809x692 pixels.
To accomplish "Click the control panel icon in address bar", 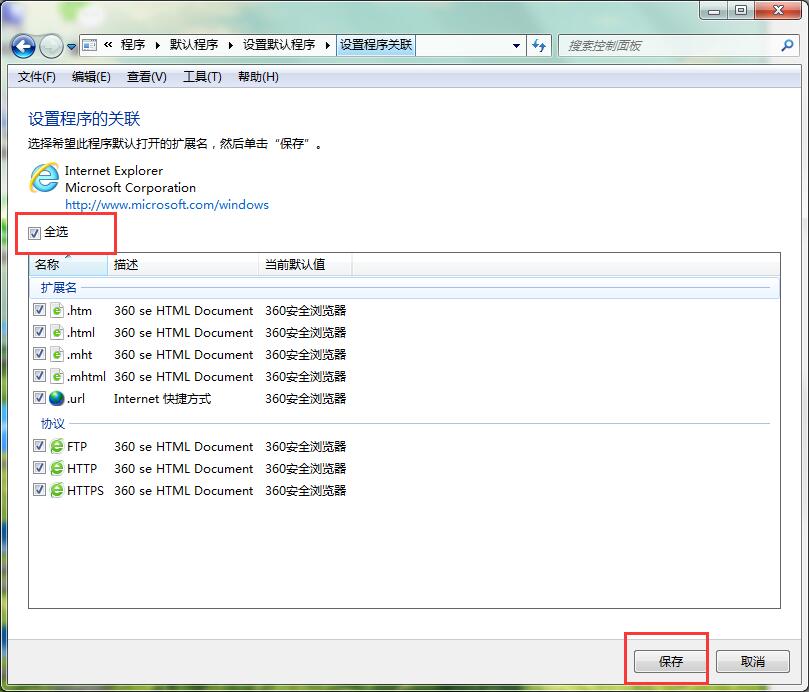I will 90,45.
